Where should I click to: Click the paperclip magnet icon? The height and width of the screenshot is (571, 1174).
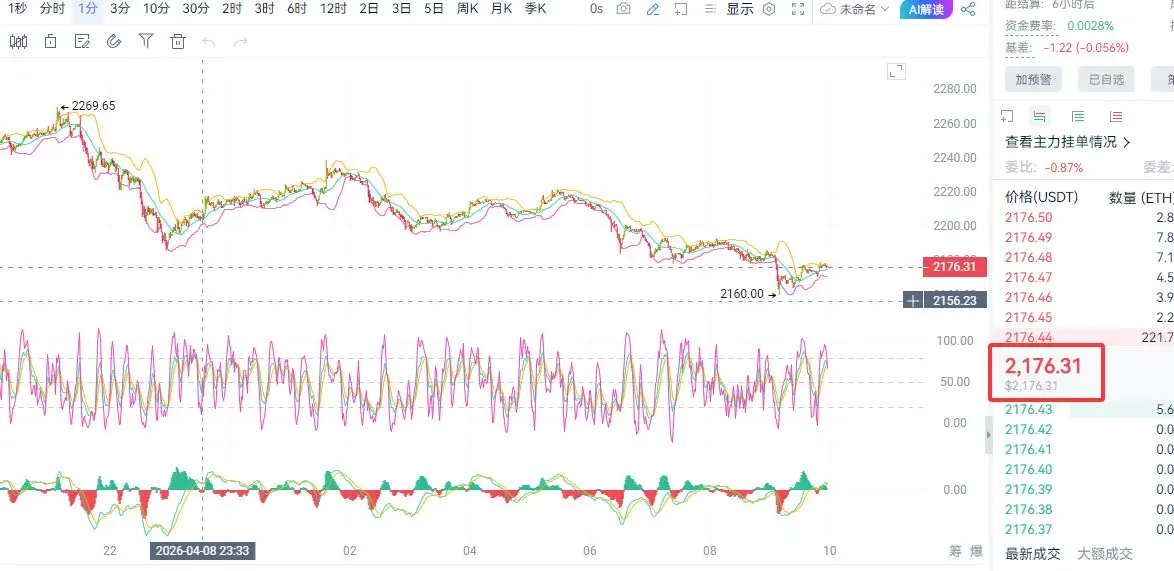(114, 41)
